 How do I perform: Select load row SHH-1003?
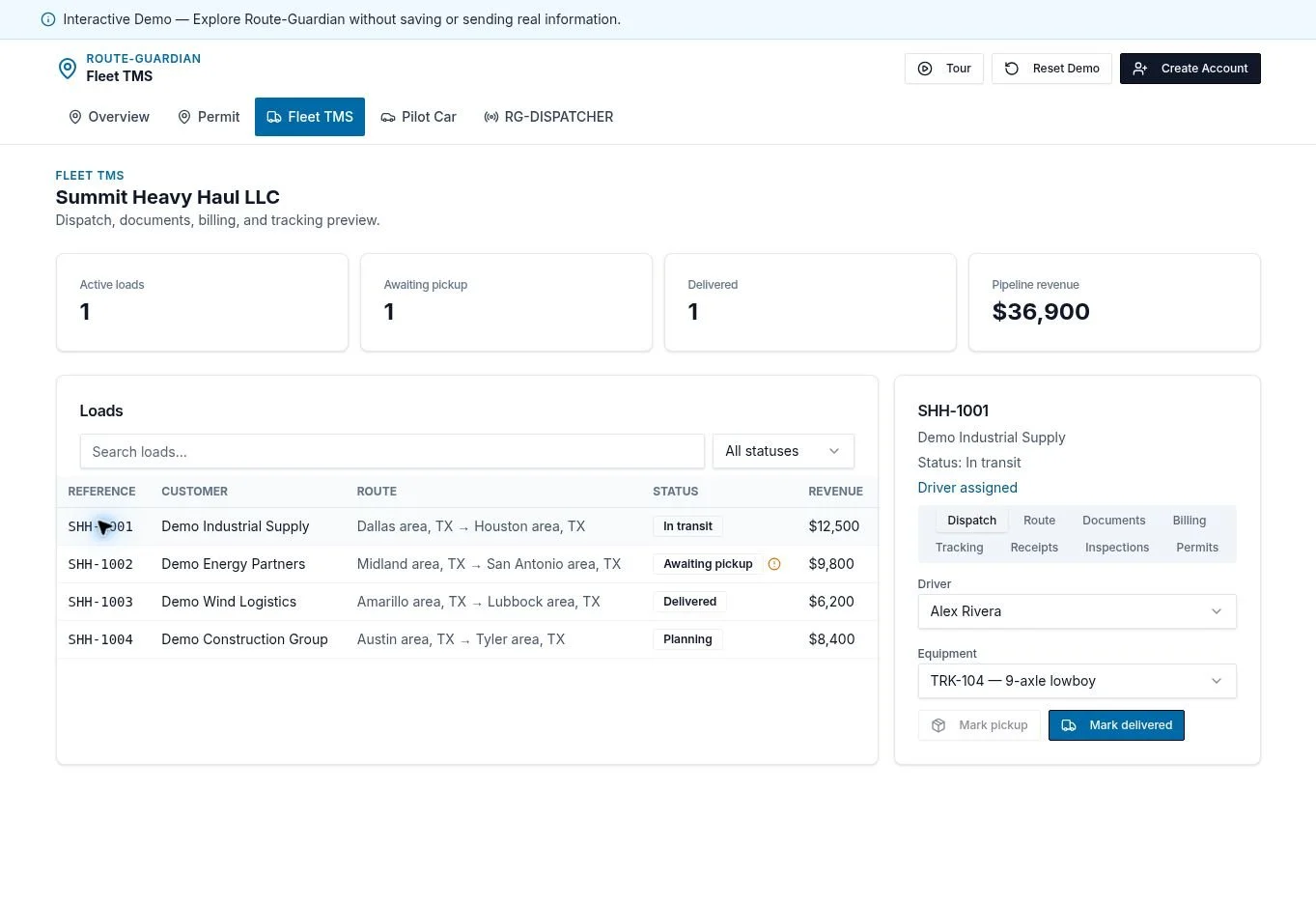pos(467,602)
